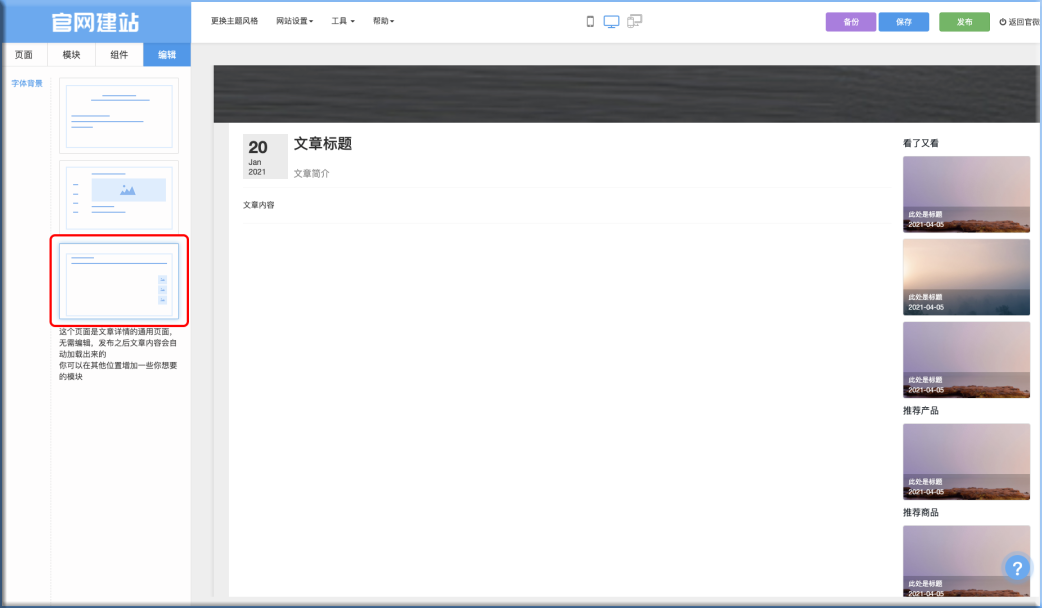
Task: Switch to mobile phone preview icon
Action: point(589,22)
